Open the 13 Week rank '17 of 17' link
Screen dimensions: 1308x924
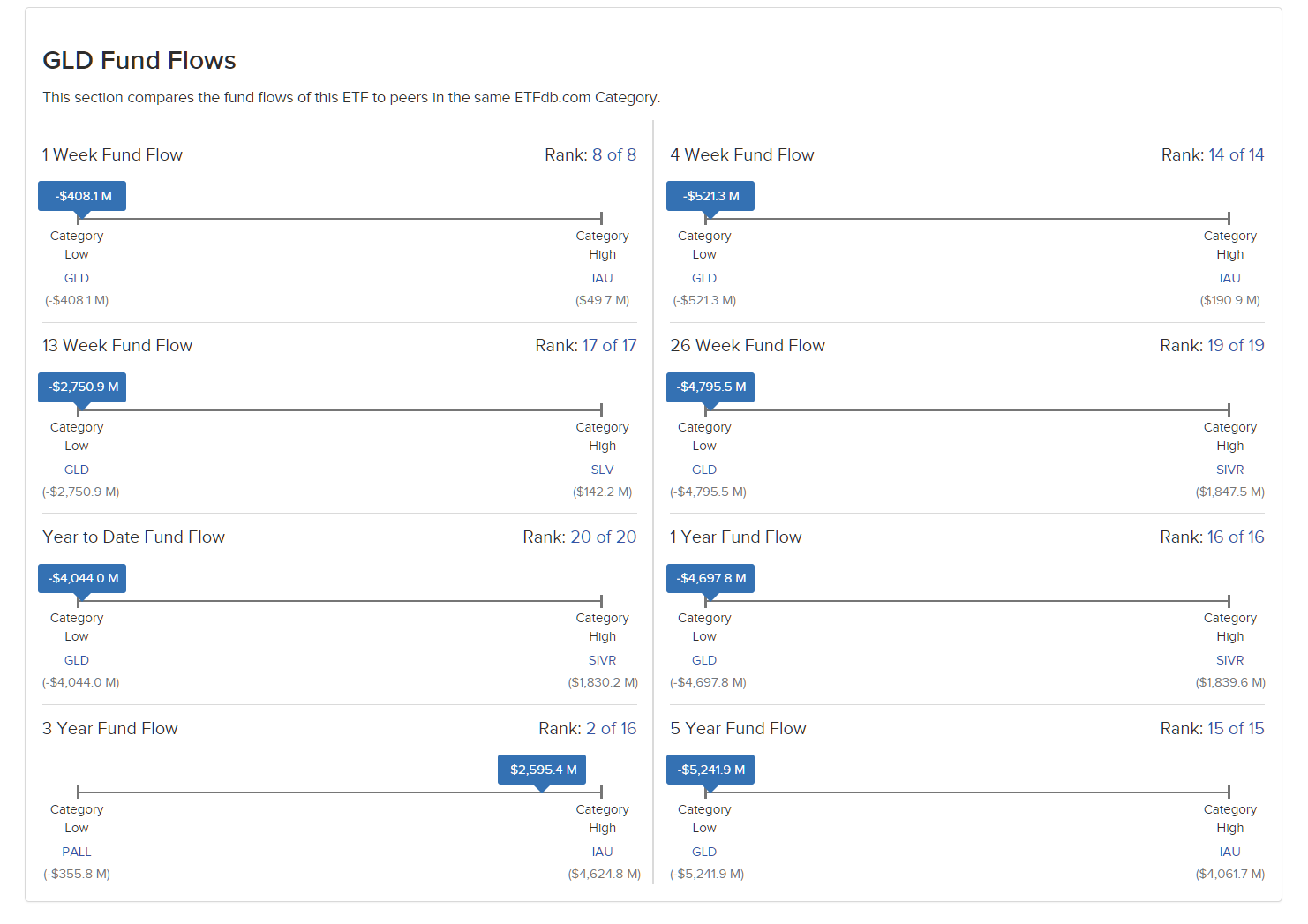609,346
